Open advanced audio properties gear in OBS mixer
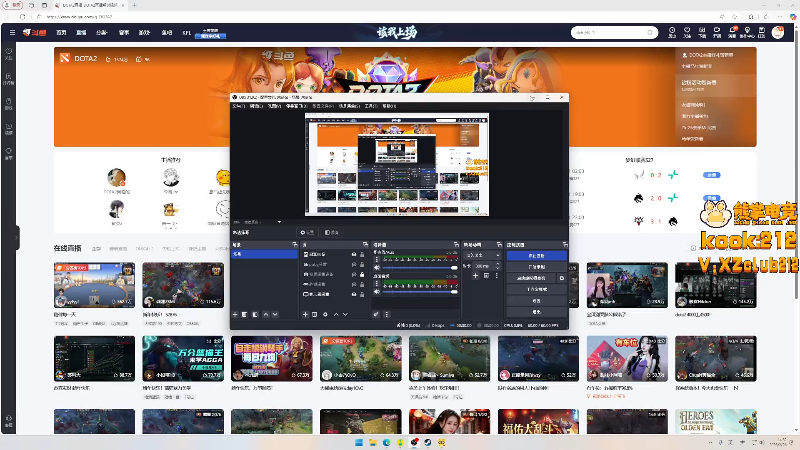 click(x=376, y=315)
